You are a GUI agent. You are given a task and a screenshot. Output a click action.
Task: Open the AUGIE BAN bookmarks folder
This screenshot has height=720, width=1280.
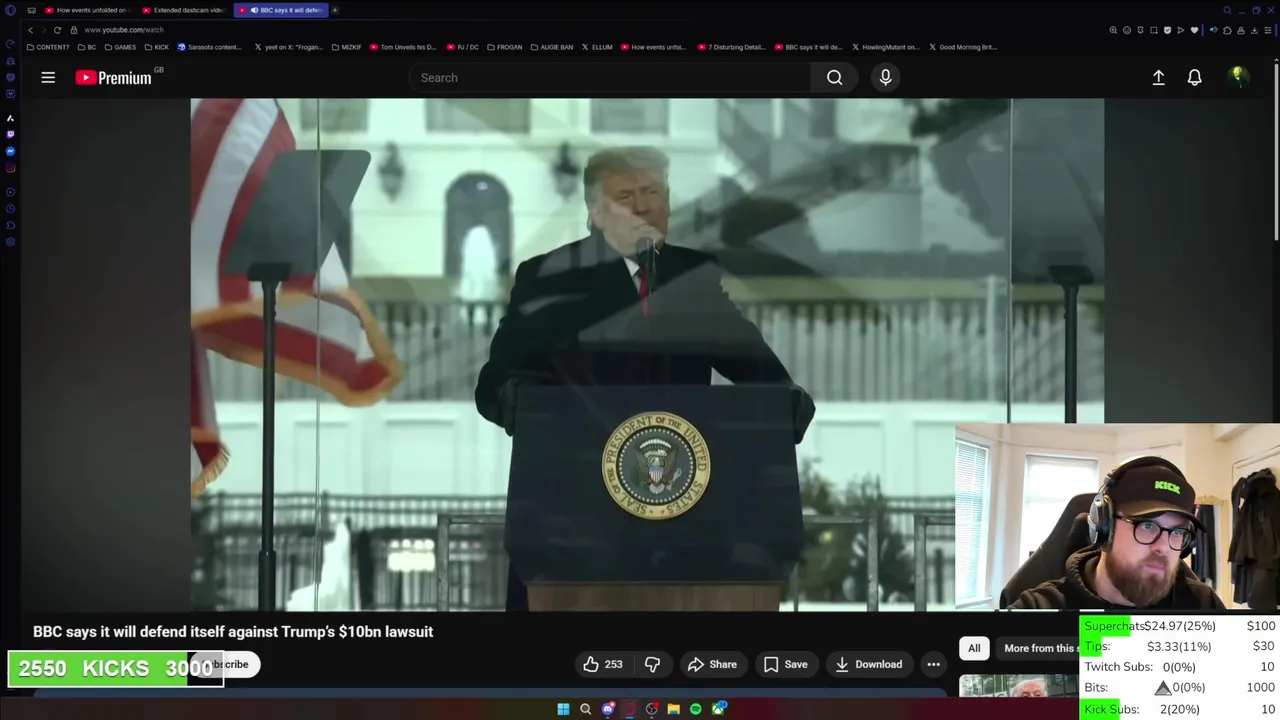point(552,47)
